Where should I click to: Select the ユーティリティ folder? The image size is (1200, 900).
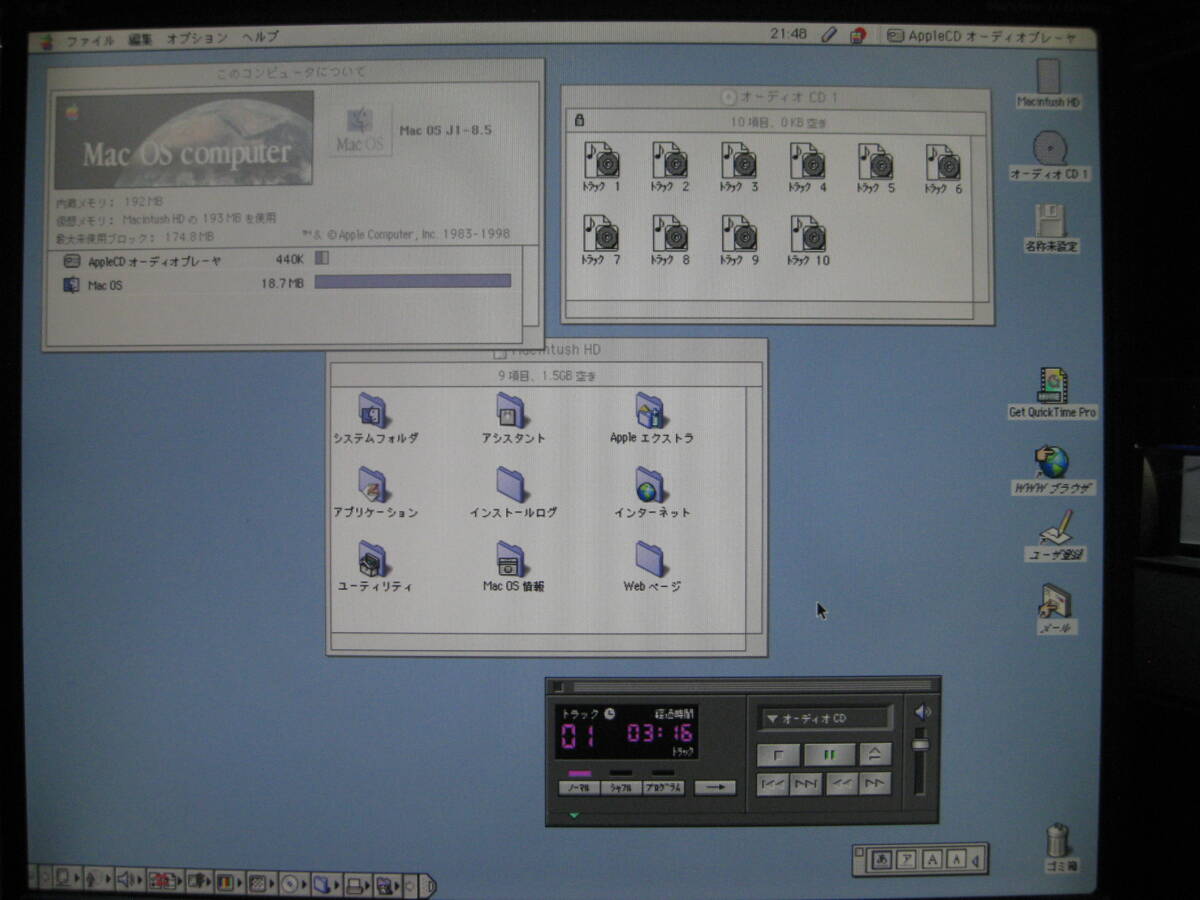[375, 566]
